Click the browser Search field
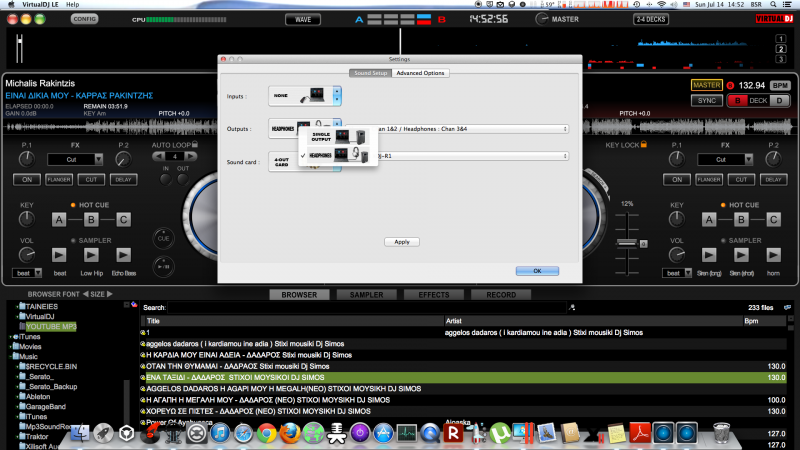The width and height of the screenshot is (800, 450). [x=367, y=308]
